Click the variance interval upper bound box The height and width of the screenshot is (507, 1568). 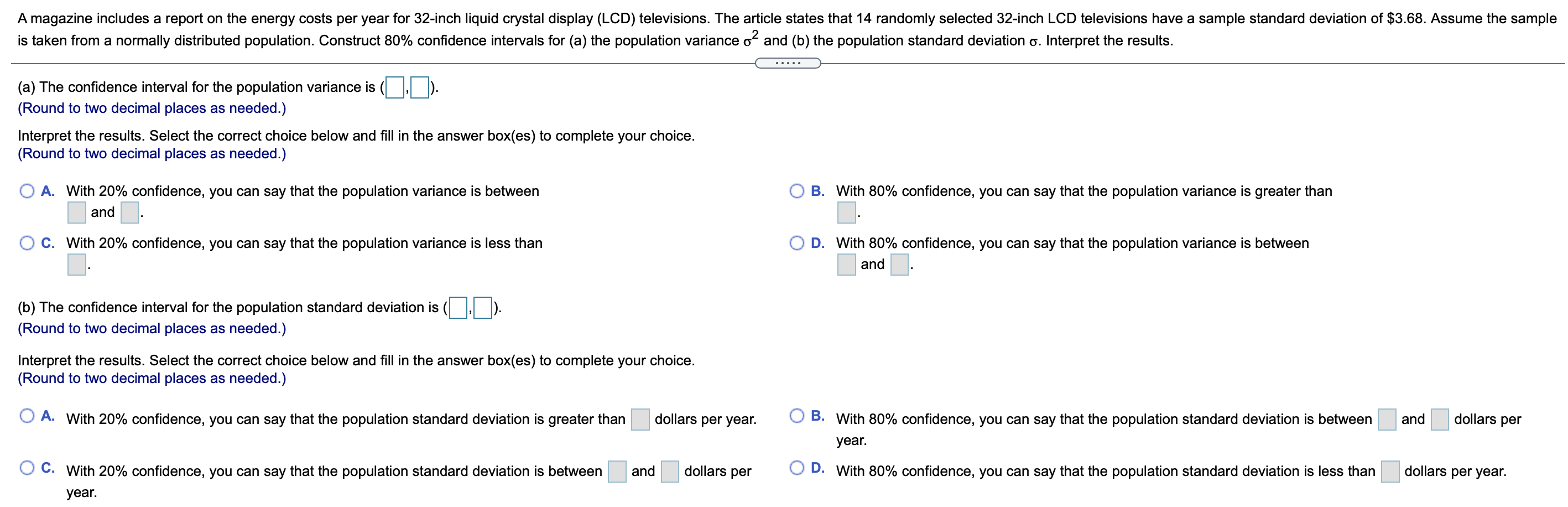click(420, 88)
